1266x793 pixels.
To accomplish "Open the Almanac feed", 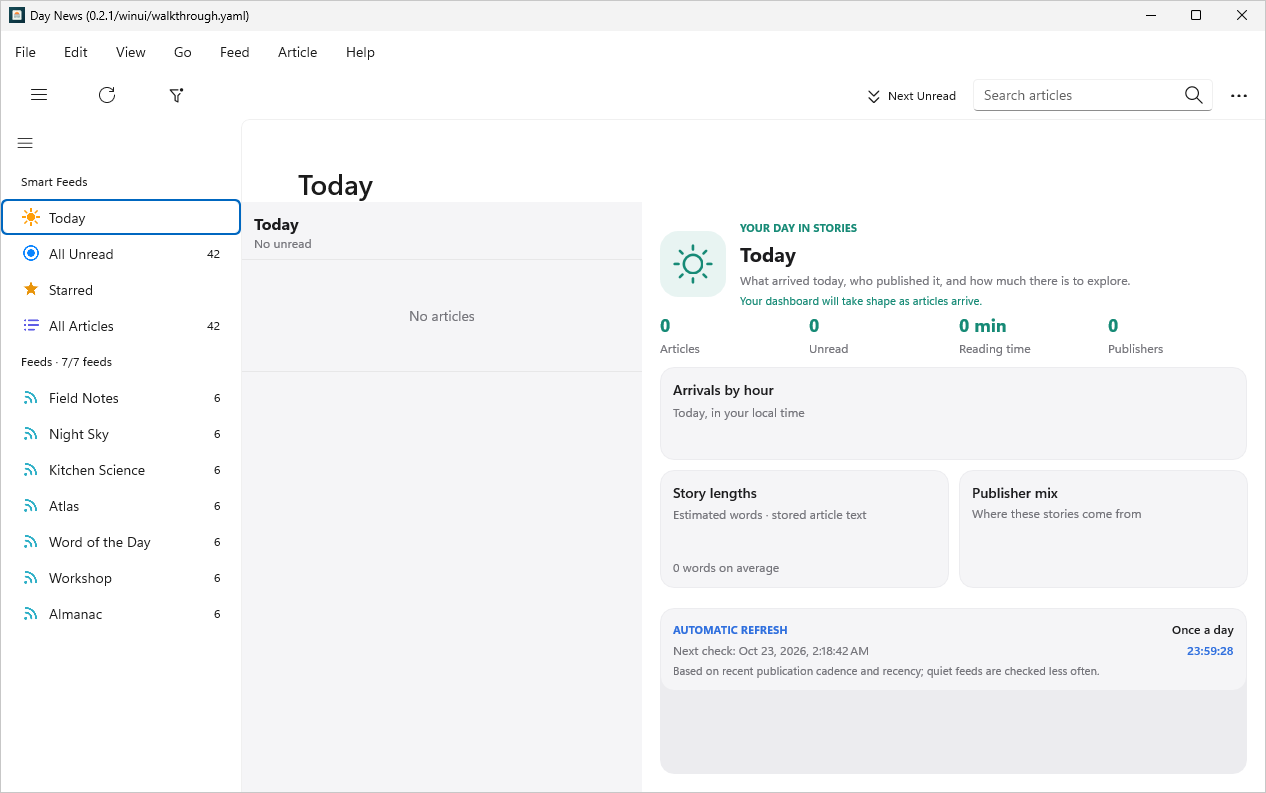I will 121,614.
